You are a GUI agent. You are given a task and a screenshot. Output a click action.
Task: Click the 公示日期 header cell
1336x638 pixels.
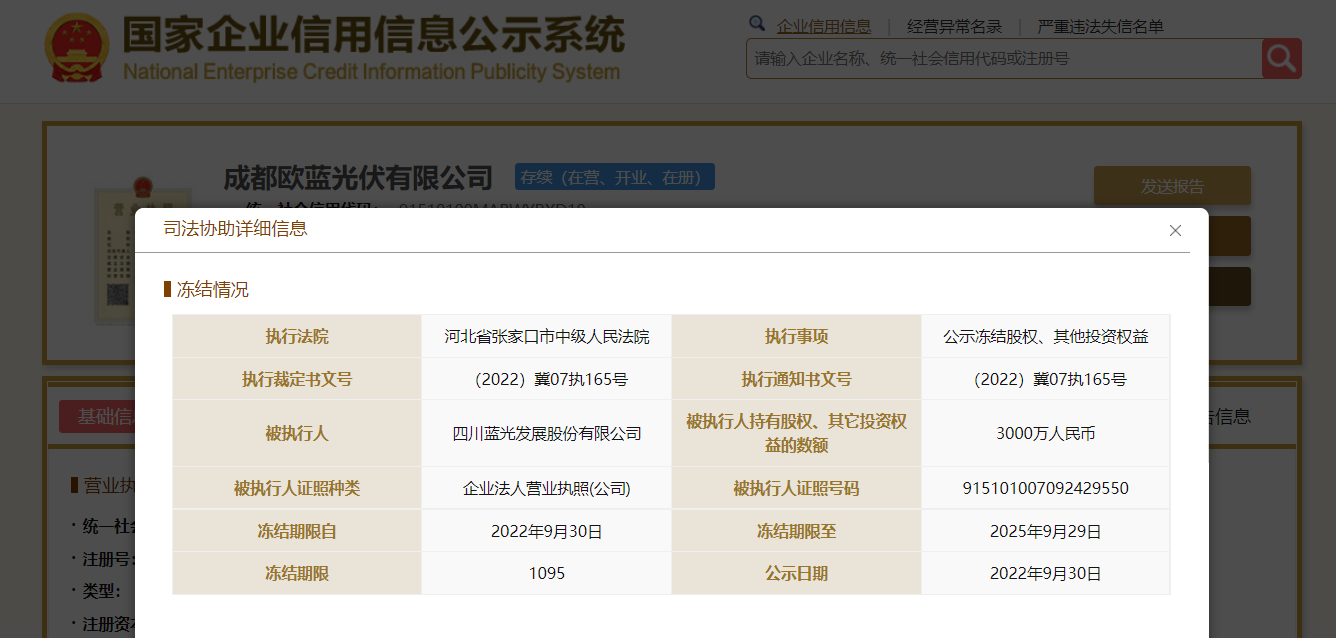coord(797,573)
